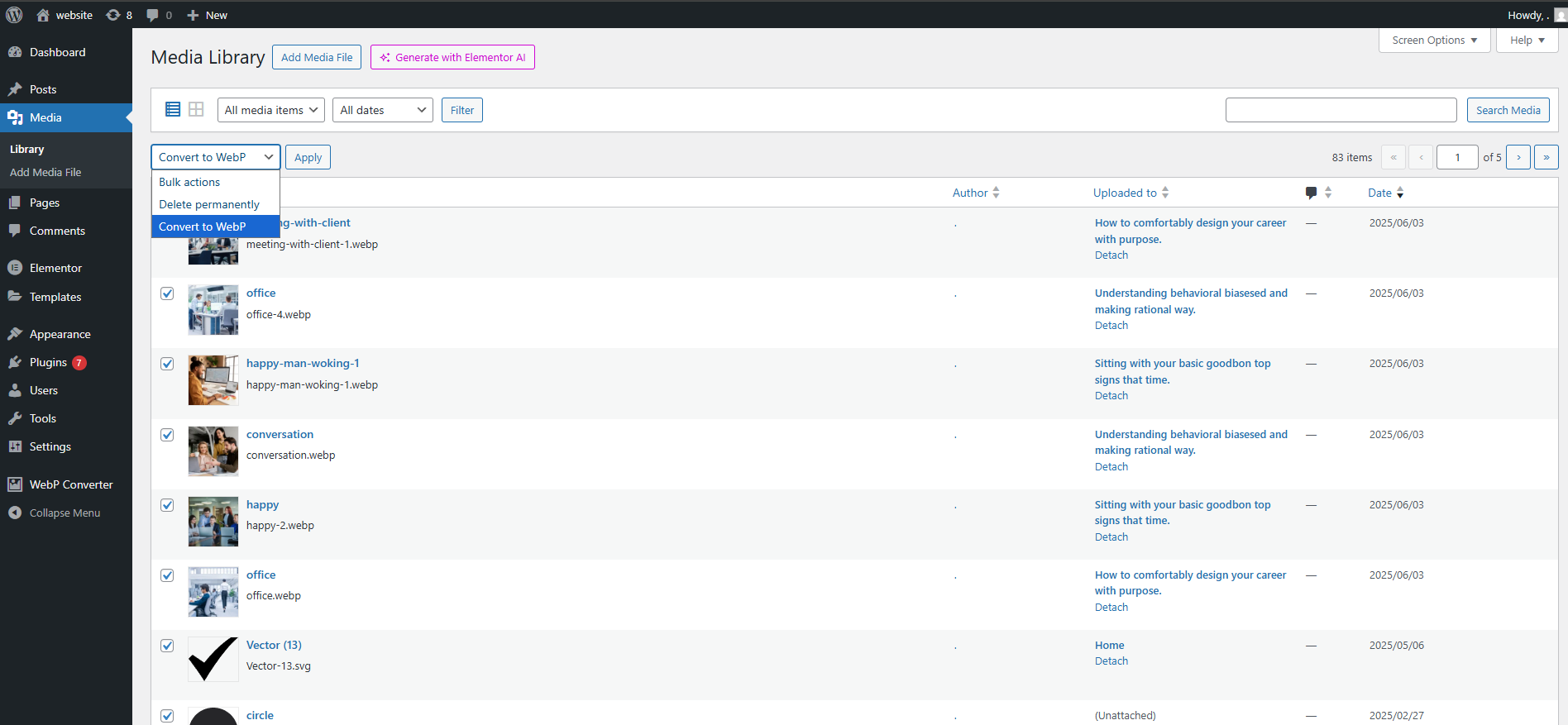The height and width of the screenshot is (725, 1568).
Task: Sort by the comments bubble column icon
Action: coord(1311,193)
